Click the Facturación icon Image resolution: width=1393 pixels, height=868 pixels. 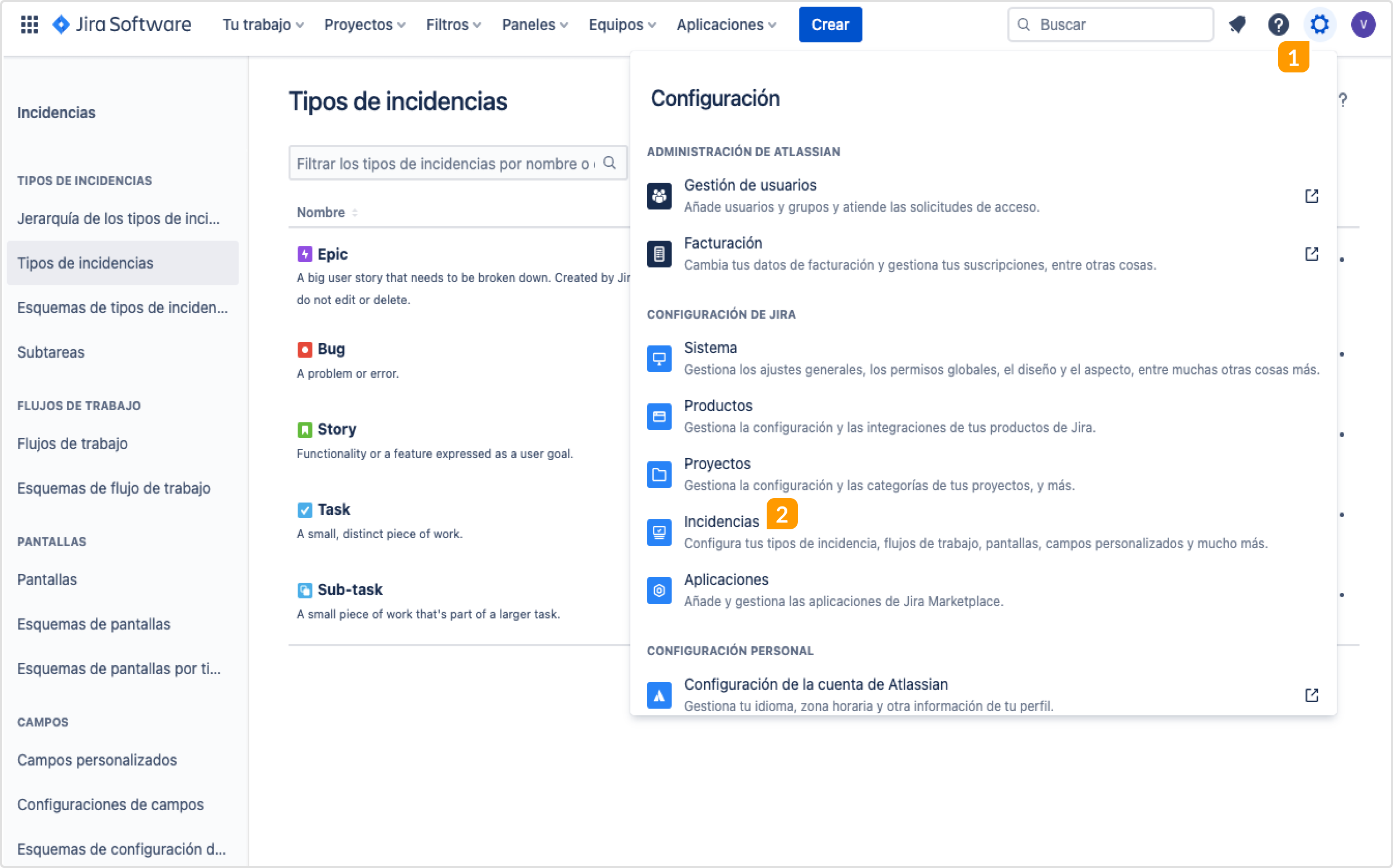(x=659, y=253)
